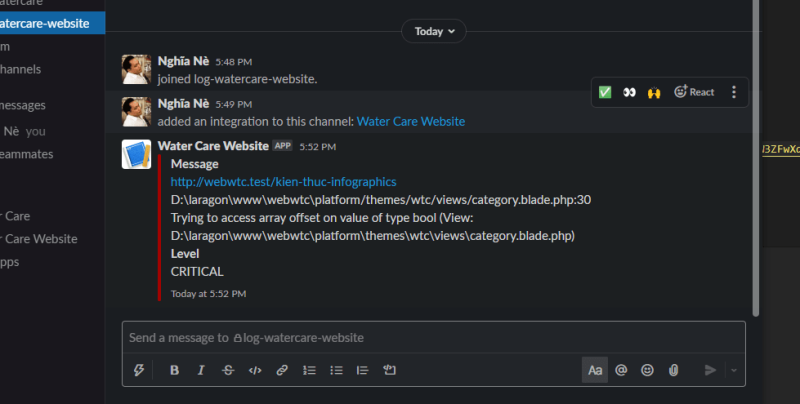Open the kien-thuc-infographics URL link
The height and width of the screenshot is (404, 800).
[x=283, y=182]
